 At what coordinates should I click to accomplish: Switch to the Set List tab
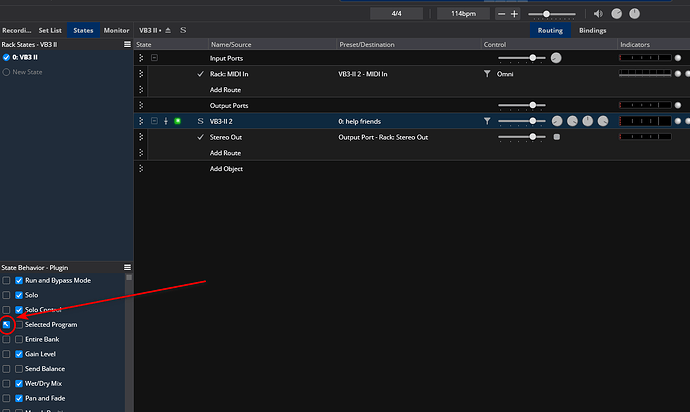pyautogui.click(x=50, y=30)
